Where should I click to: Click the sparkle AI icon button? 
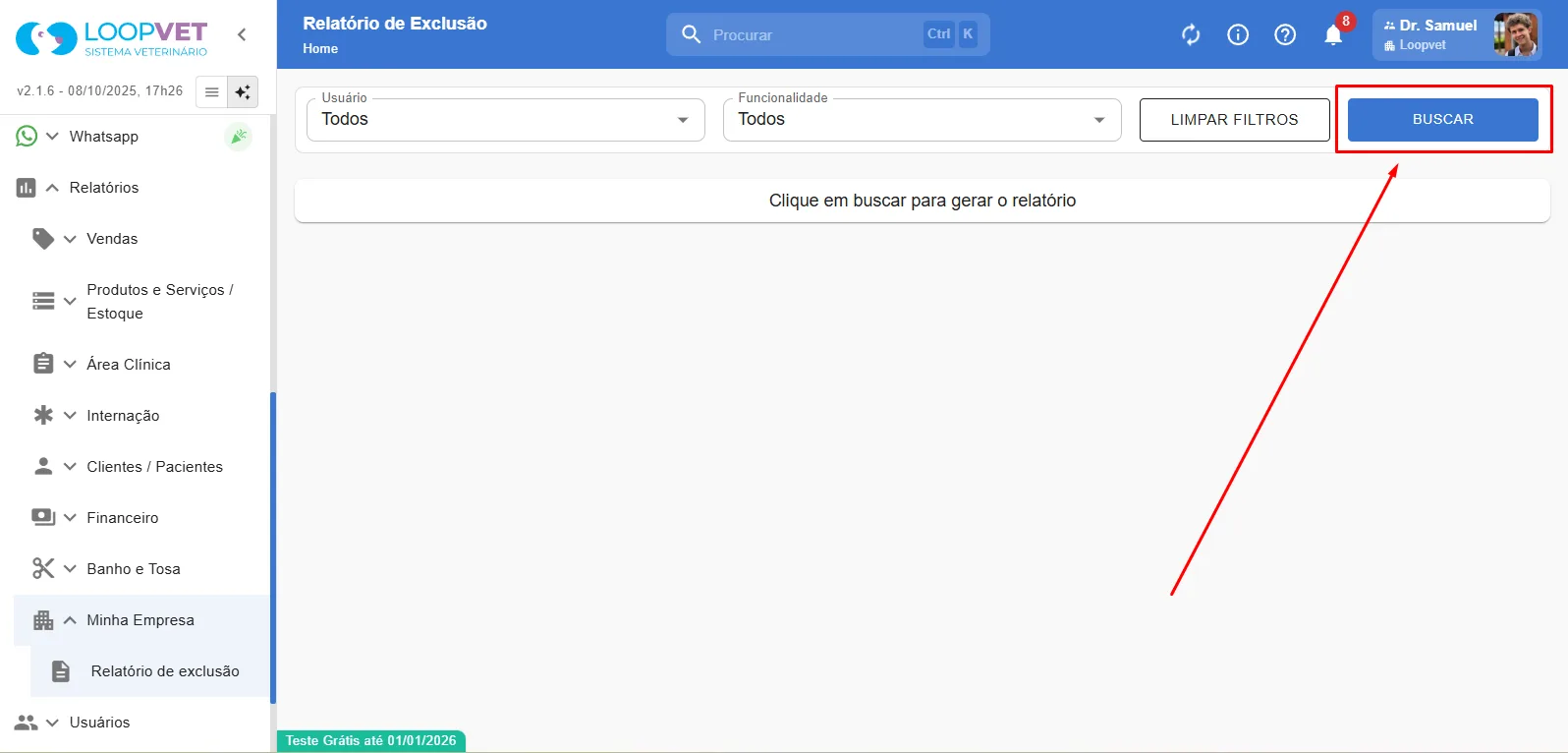coord(243,91)
